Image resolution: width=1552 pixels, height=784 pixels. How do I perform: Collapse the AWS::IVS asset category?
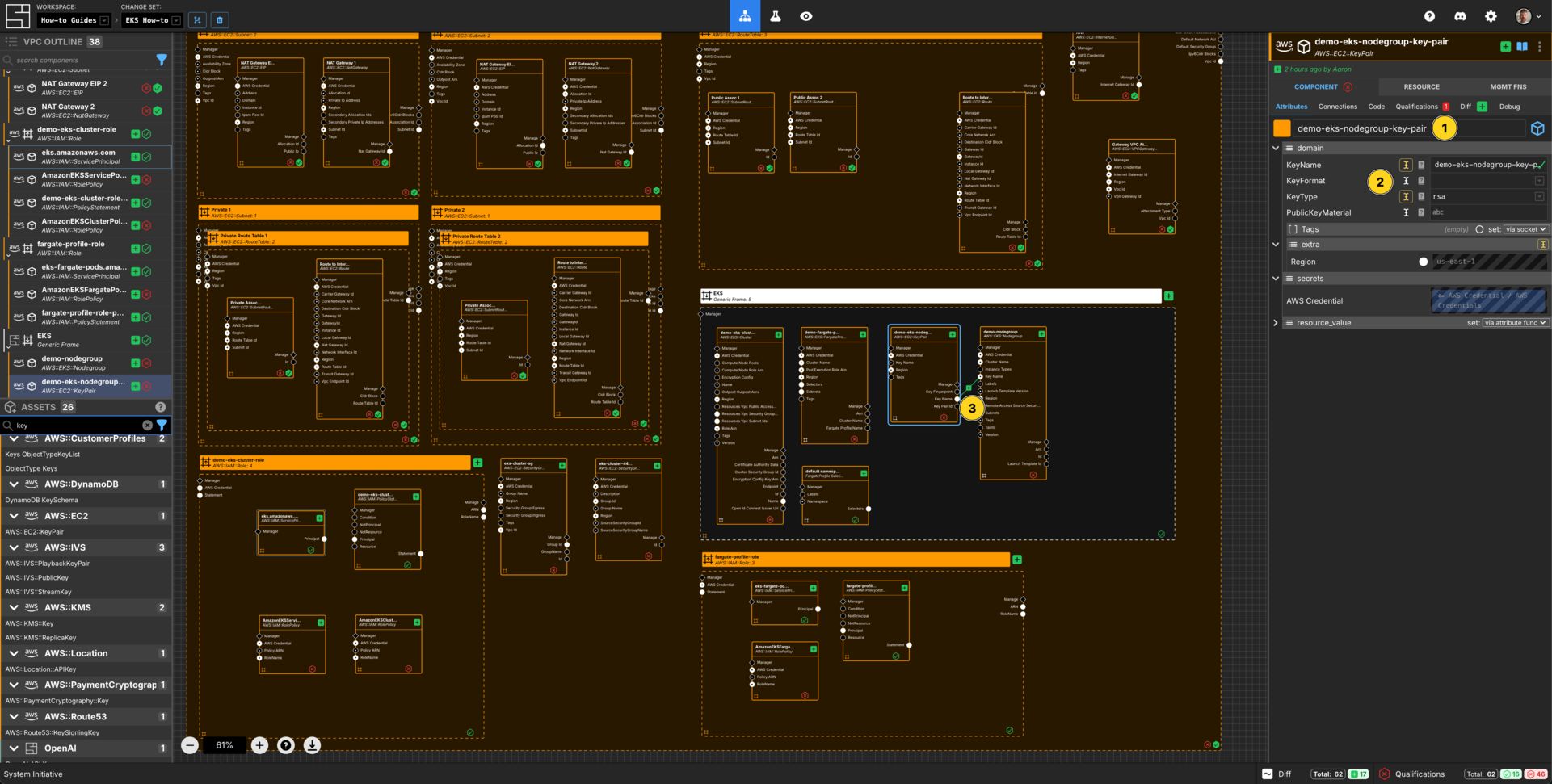(14, 547)
